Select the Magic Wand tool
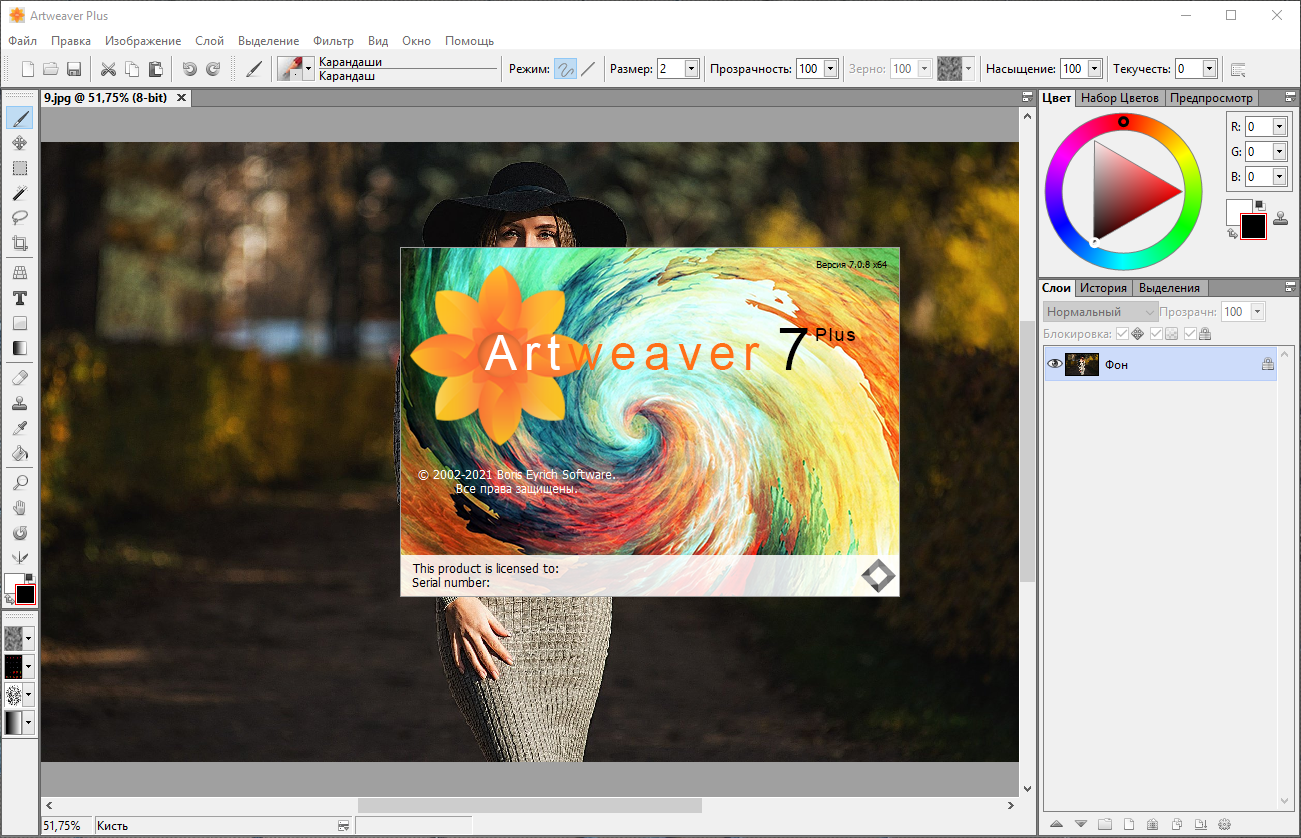The width and height of the screenshot is (1301, 838). tap(19, 193)
